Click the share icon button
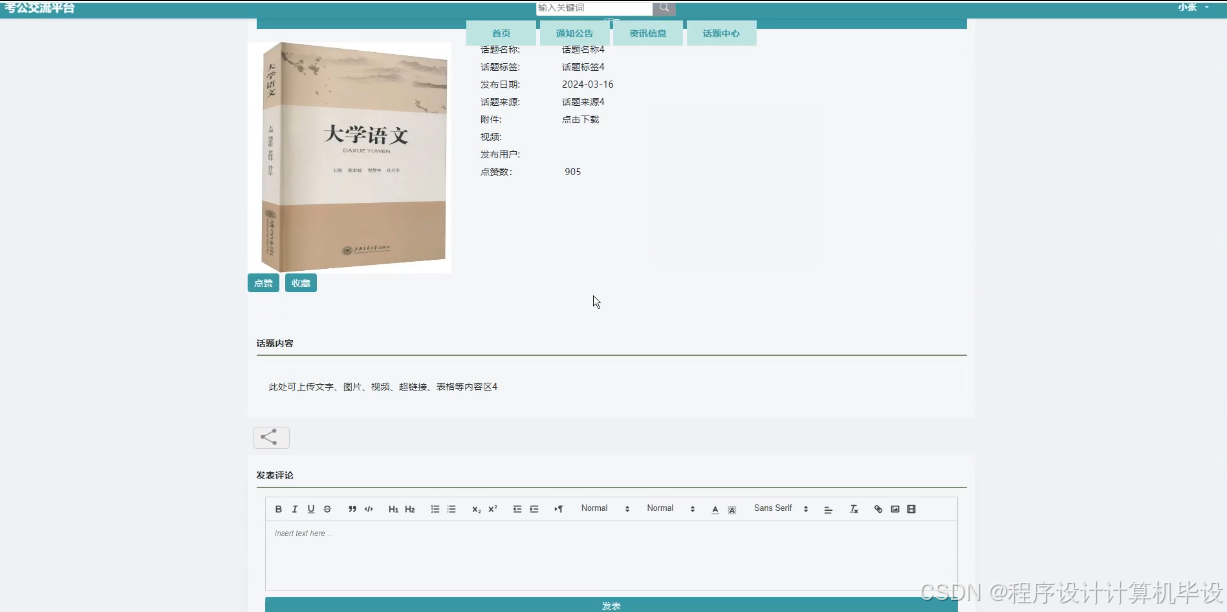1227x612 pixels. [x=271, y=437]
